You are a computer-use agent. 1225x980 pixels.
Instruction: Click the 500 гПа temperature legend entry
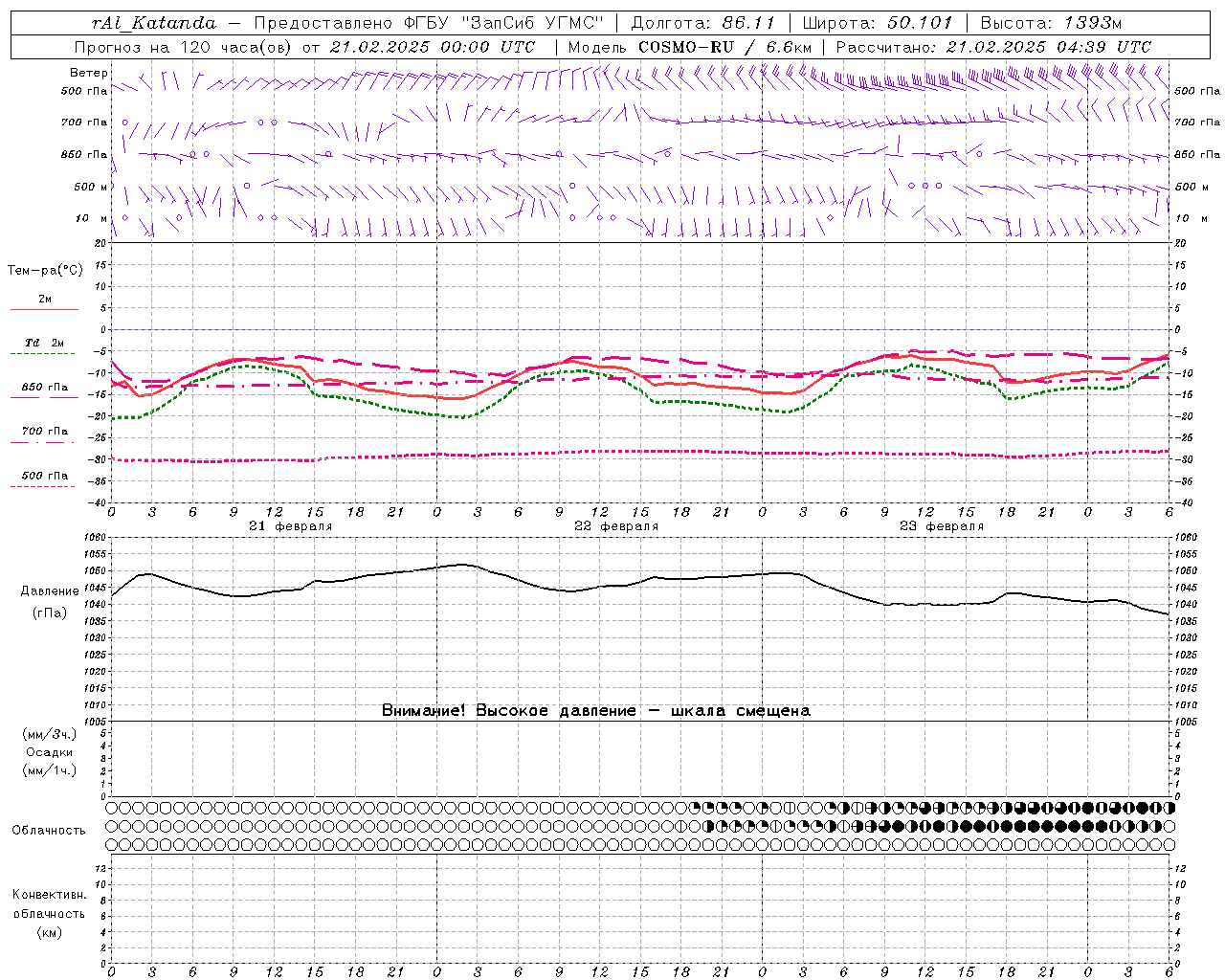tap(45, 476)
